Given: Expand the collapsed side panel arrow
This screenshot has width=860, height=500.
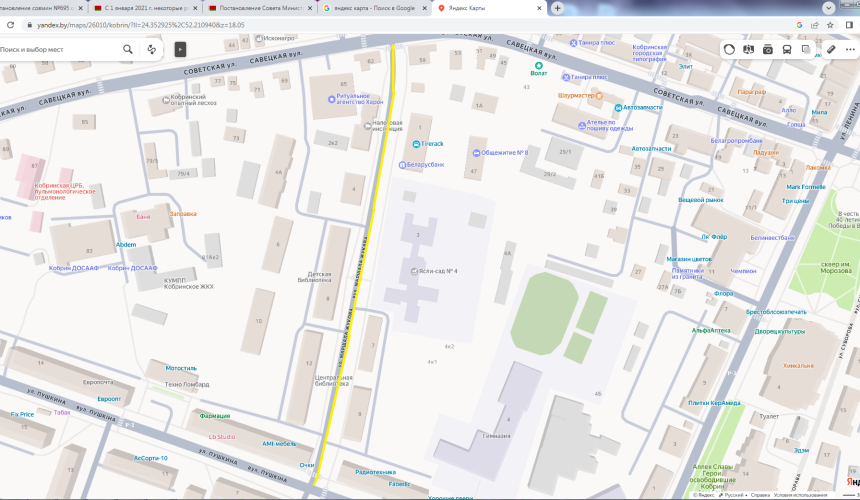Looking at the screenshot, I should [180, 48].
